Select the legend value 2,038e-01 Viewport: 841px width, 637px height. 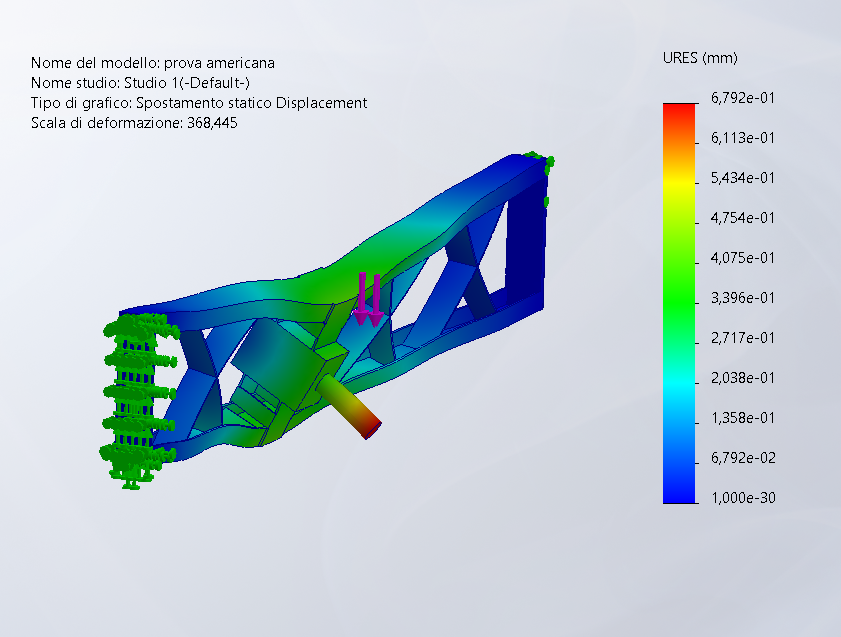[x=743, y=378]
